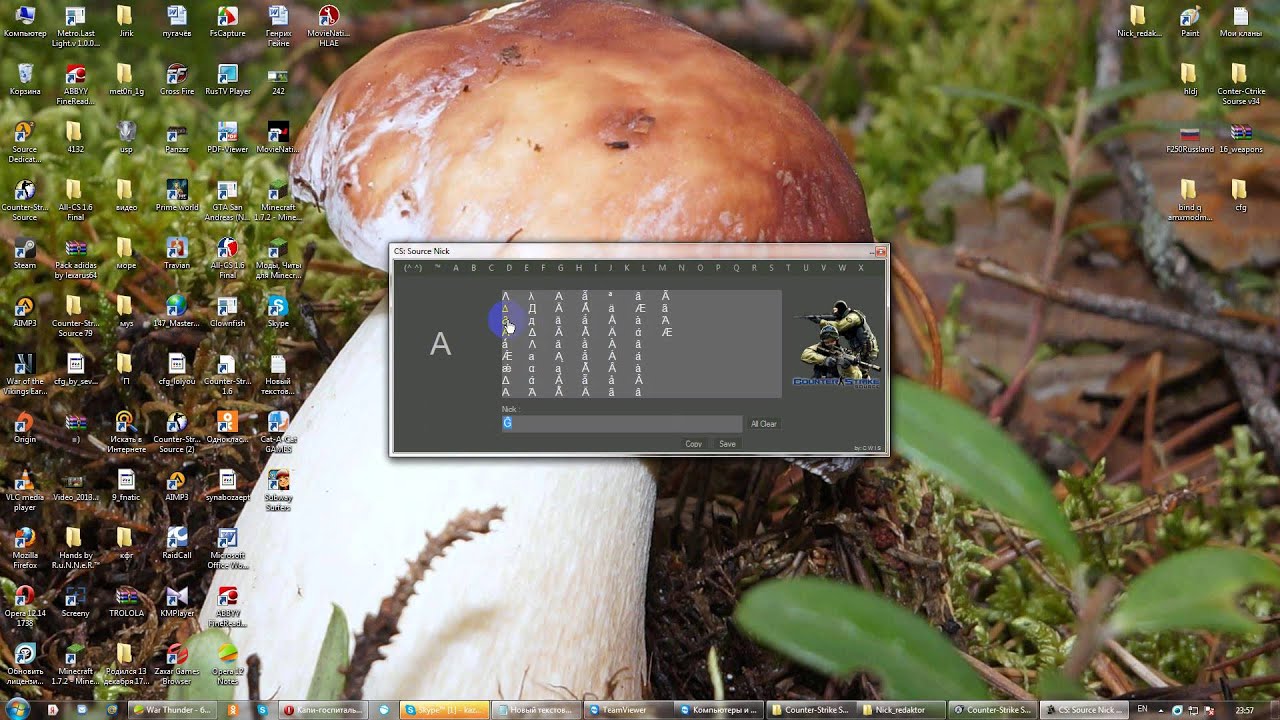
Task: Open the Screeny desktop shortcut
Action: tap(76, 601)
